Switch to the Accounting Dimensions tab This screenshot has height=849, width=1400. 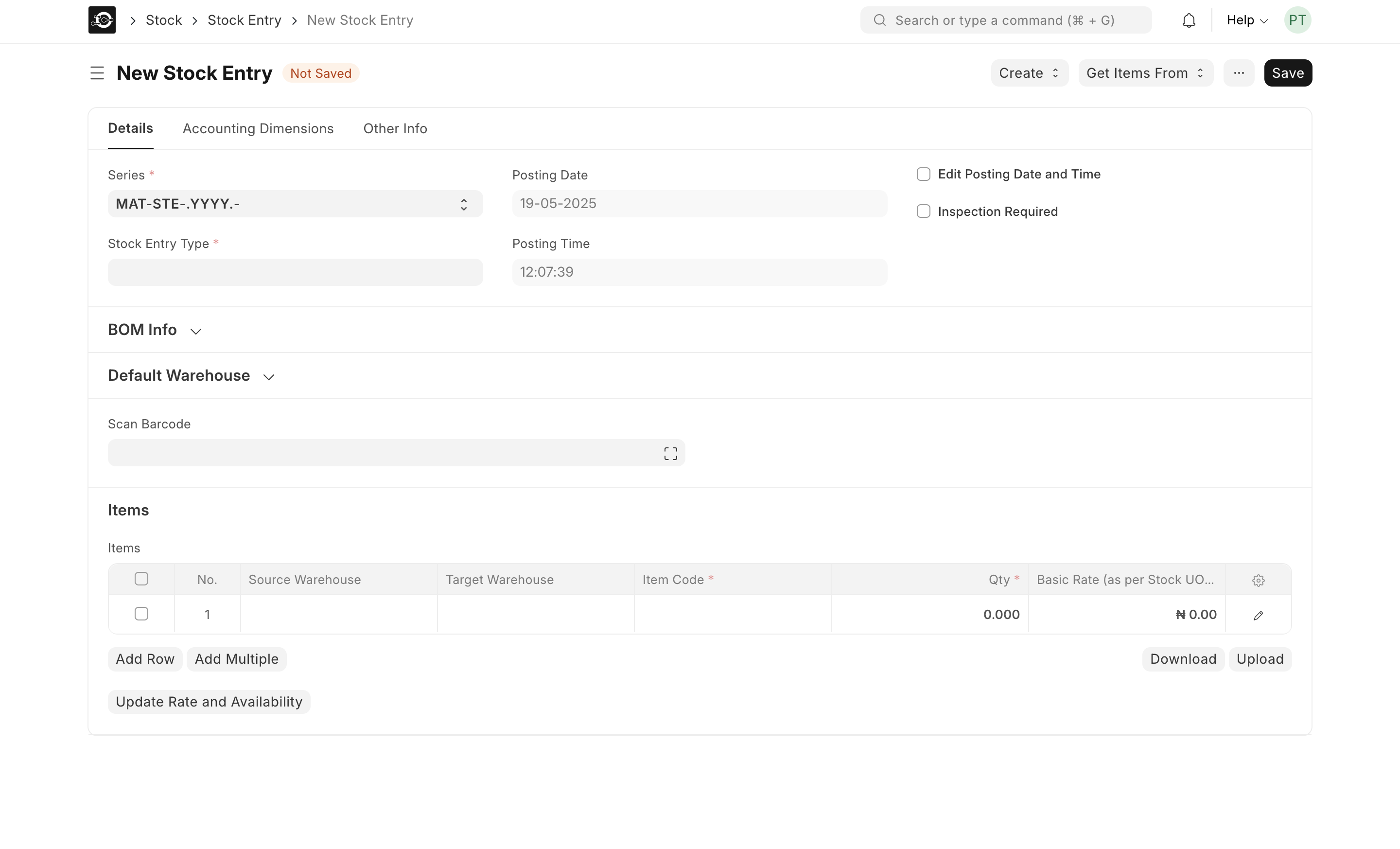(x=258, y=128)
